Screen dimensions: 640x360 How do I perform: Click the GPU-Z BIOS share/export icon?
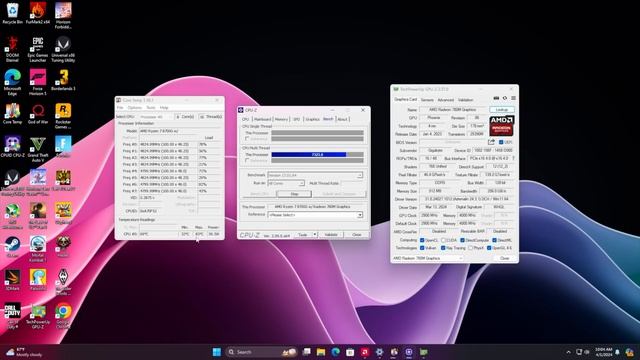coord(491,142)
